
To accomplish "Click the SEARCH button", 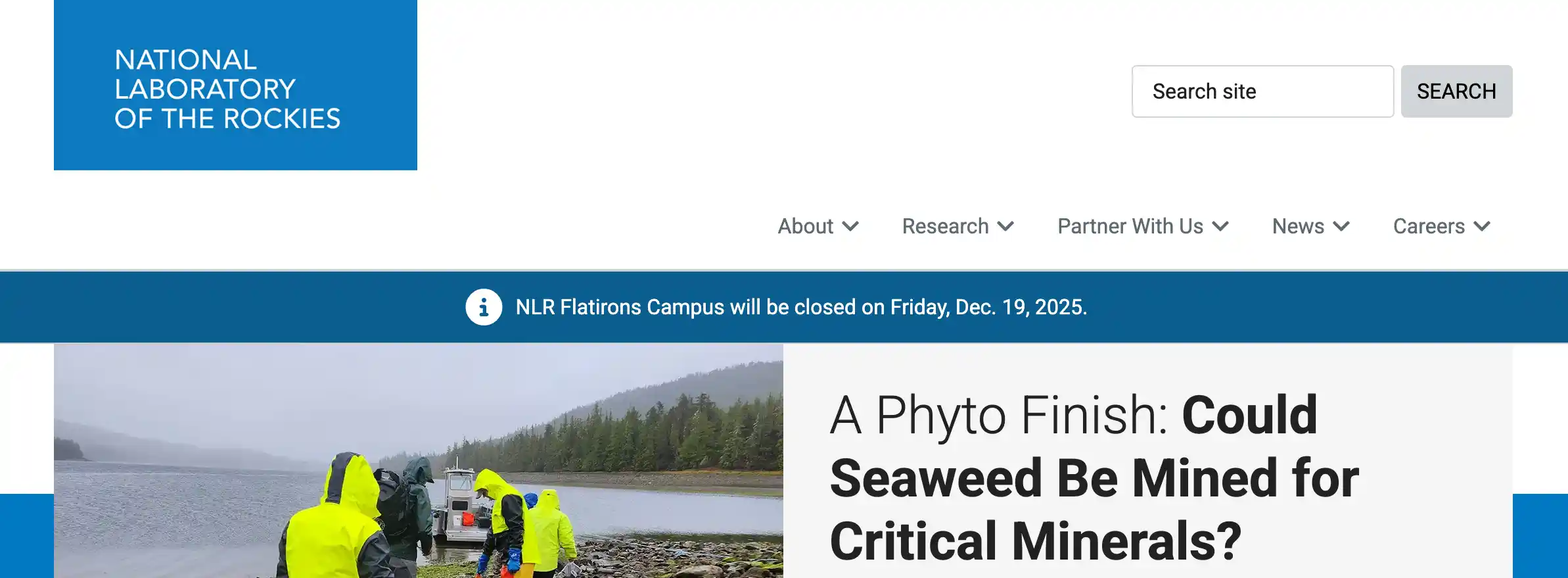I will [x=1456, y=91].
